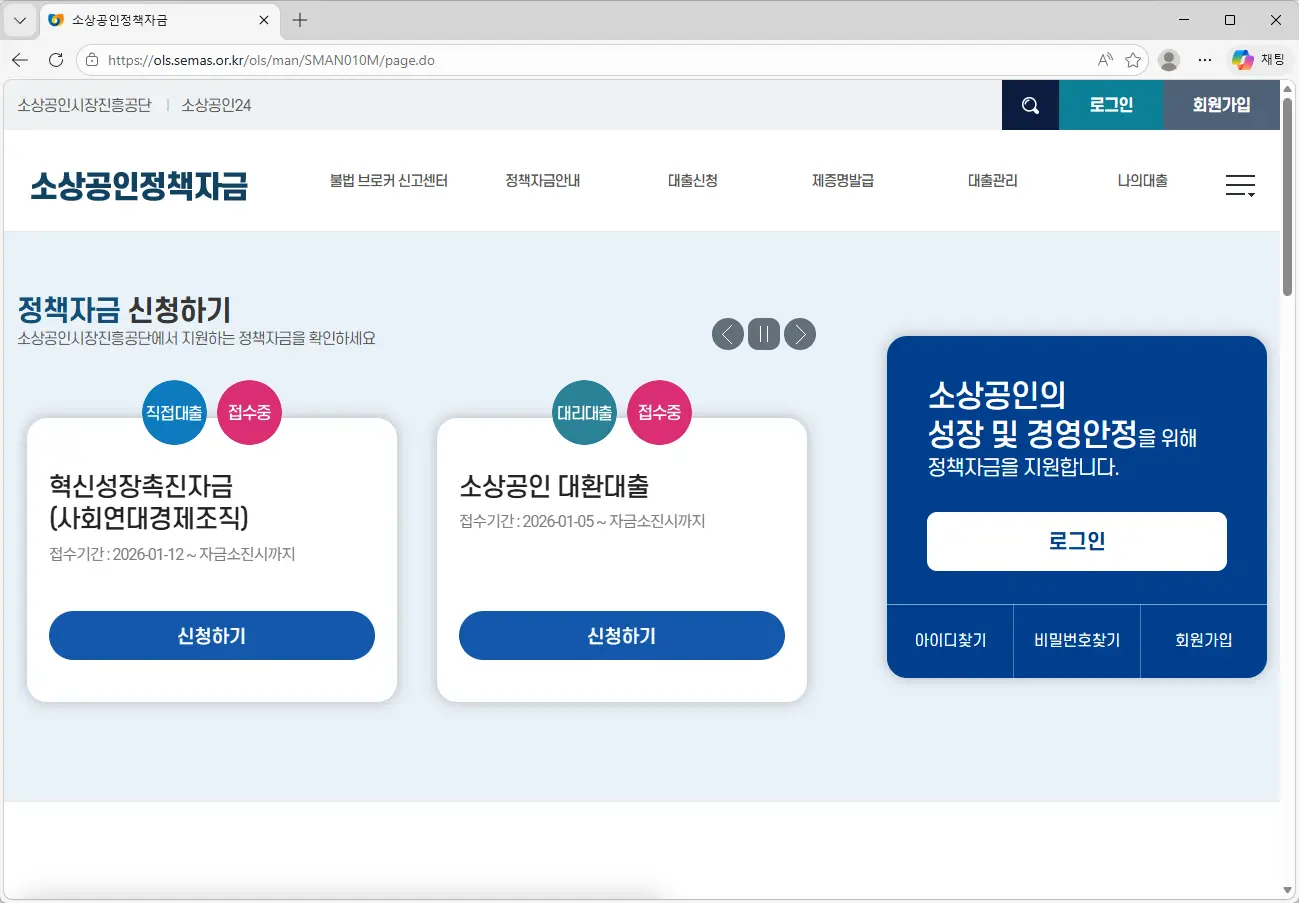The width and height of the screenshot is (1299, 903).
Task: Go to previous carousel slide
Action: (727, 334)
